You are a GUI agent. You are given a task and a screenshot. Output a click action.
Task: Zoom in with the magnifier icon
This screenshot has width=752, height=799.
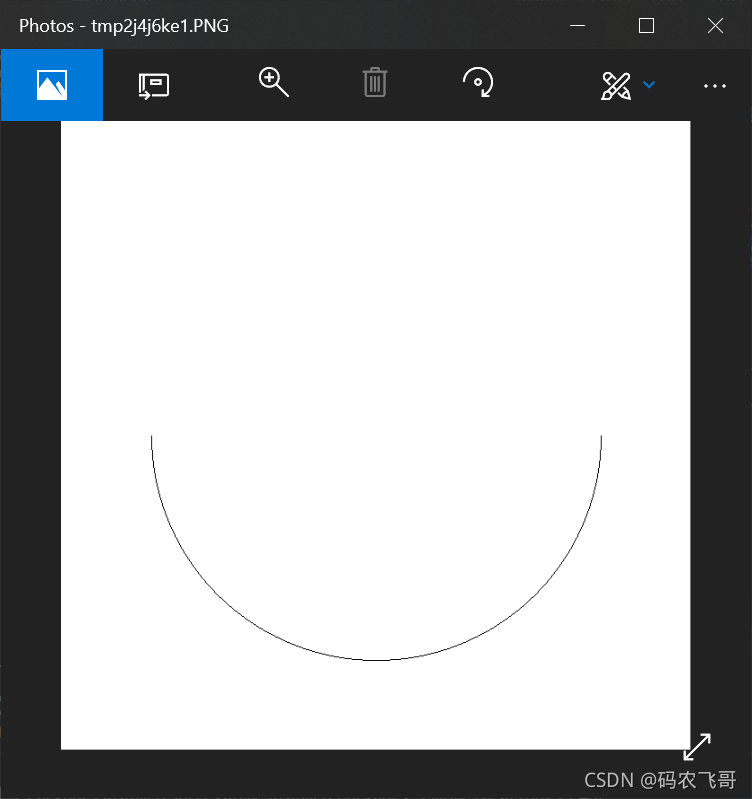click(274, 82)
